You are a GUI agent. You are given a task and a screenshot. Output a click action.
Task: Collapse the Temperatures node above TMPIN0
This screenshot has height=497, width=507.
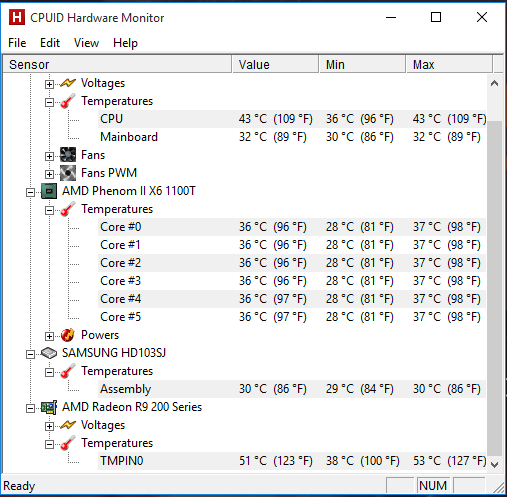tap(49, 444)
